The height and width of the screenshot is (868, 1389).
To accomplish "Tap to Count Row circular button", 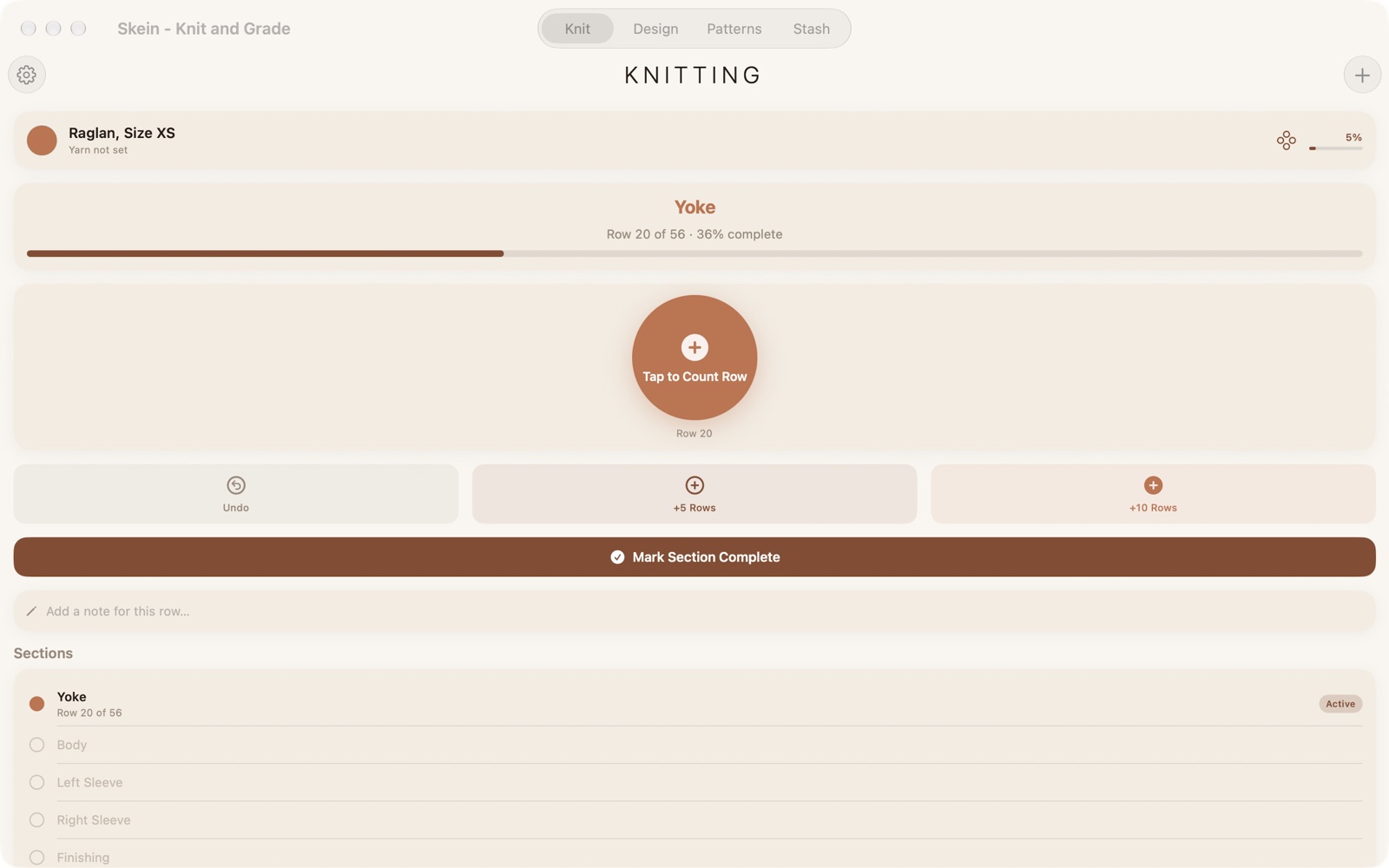I will tap(694, 358).
